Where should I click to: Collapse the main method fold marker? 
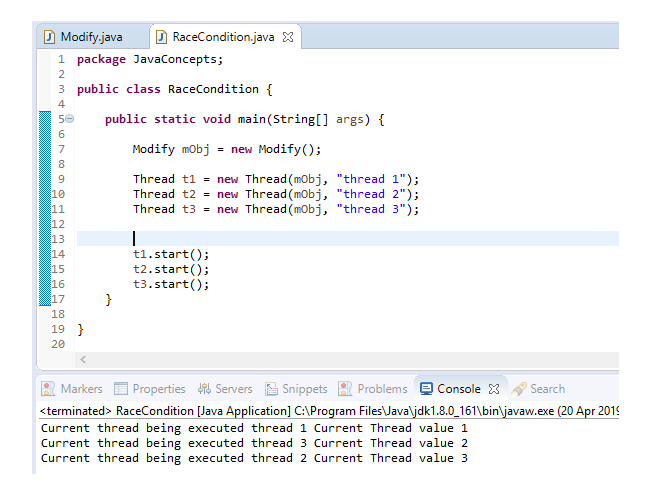[x=70, y=119]
